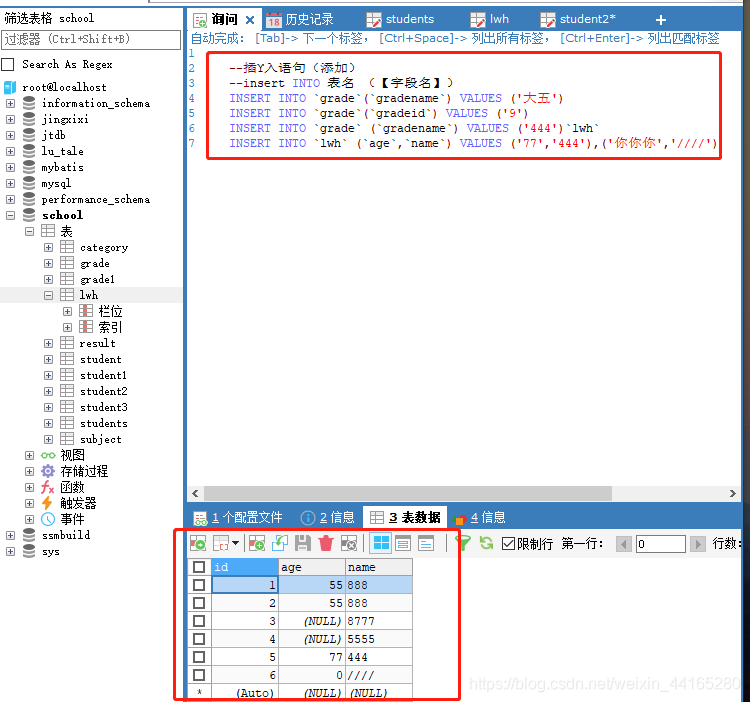Open the 1 个配置文件 profiler tab

tap(238, 517)
